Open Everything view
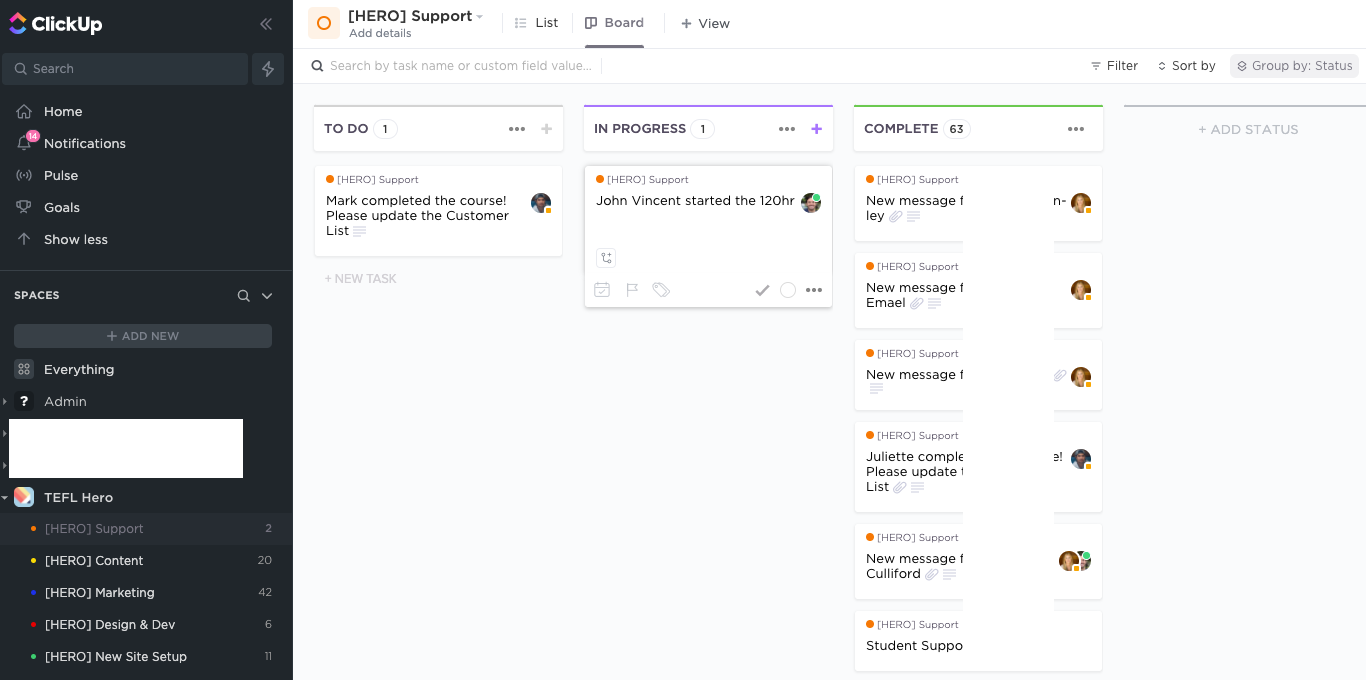This screenshot has width=1366, height=680. (79, 370)
